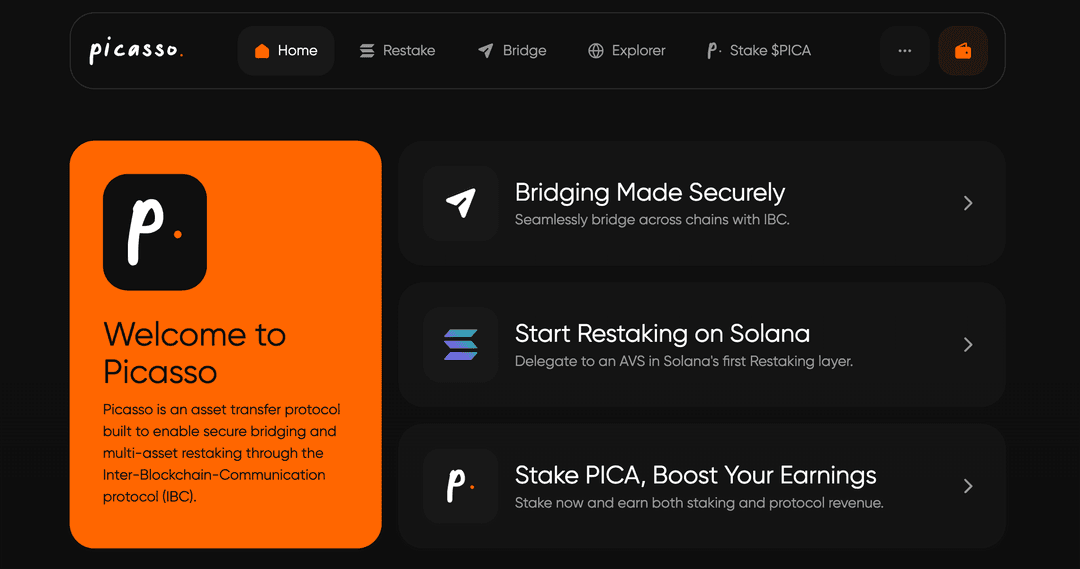
Task: Click the stacked-bars icon beside Restake
Action: (367, 51)
